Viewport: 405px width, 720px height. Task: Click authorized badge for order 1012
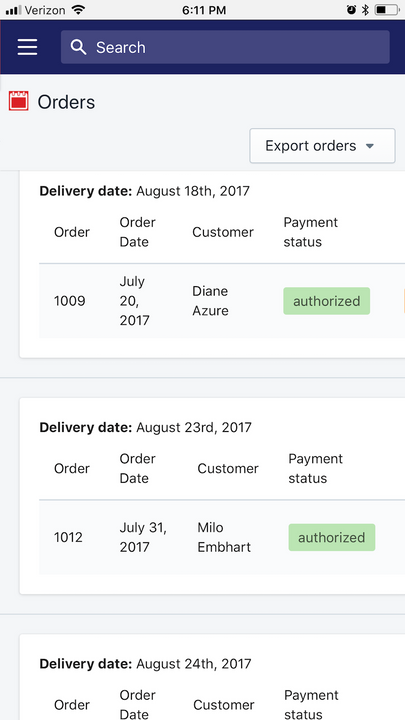point(332,538)
